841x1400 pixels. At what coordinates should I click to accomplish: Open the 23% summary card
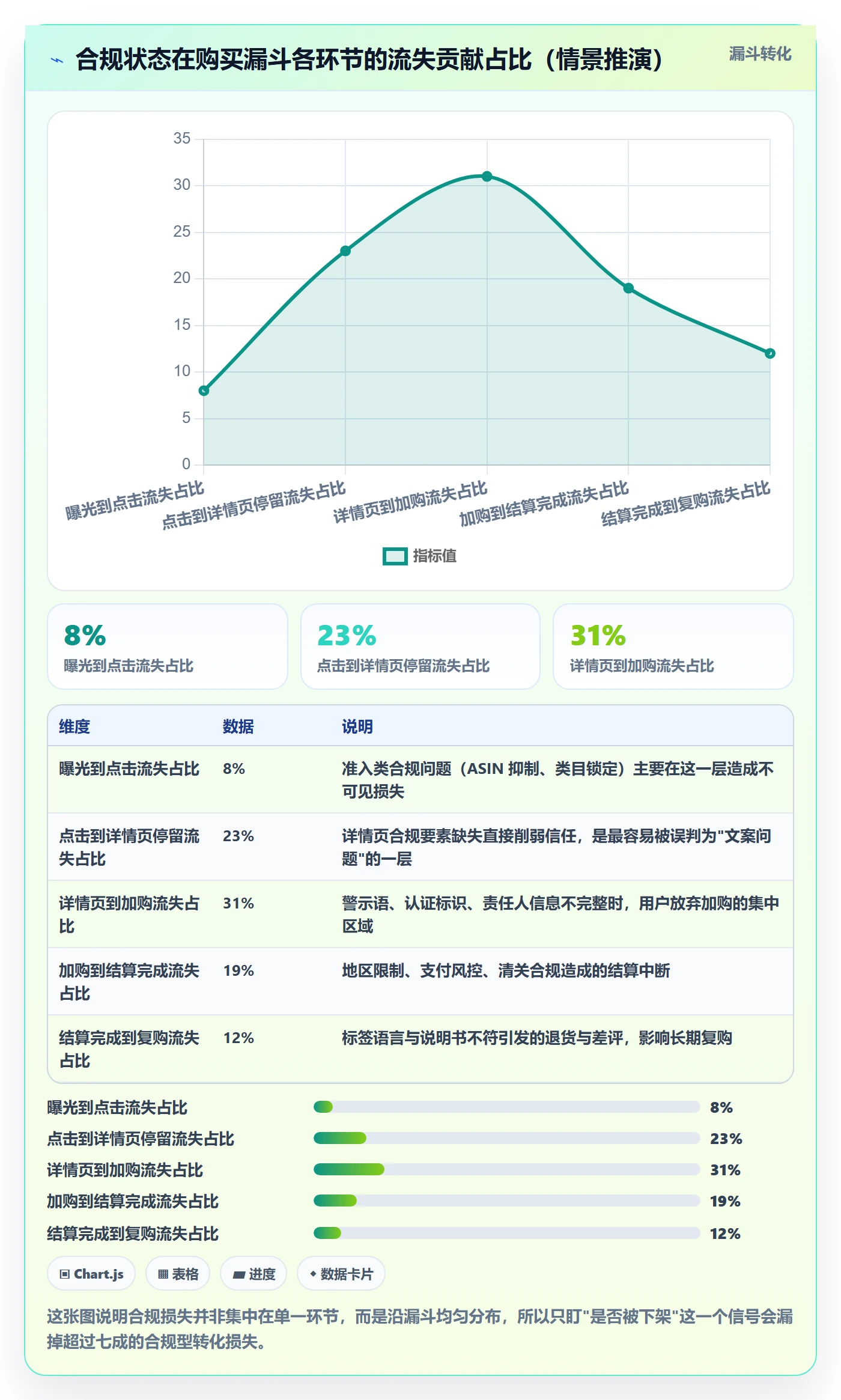(421, 647)
